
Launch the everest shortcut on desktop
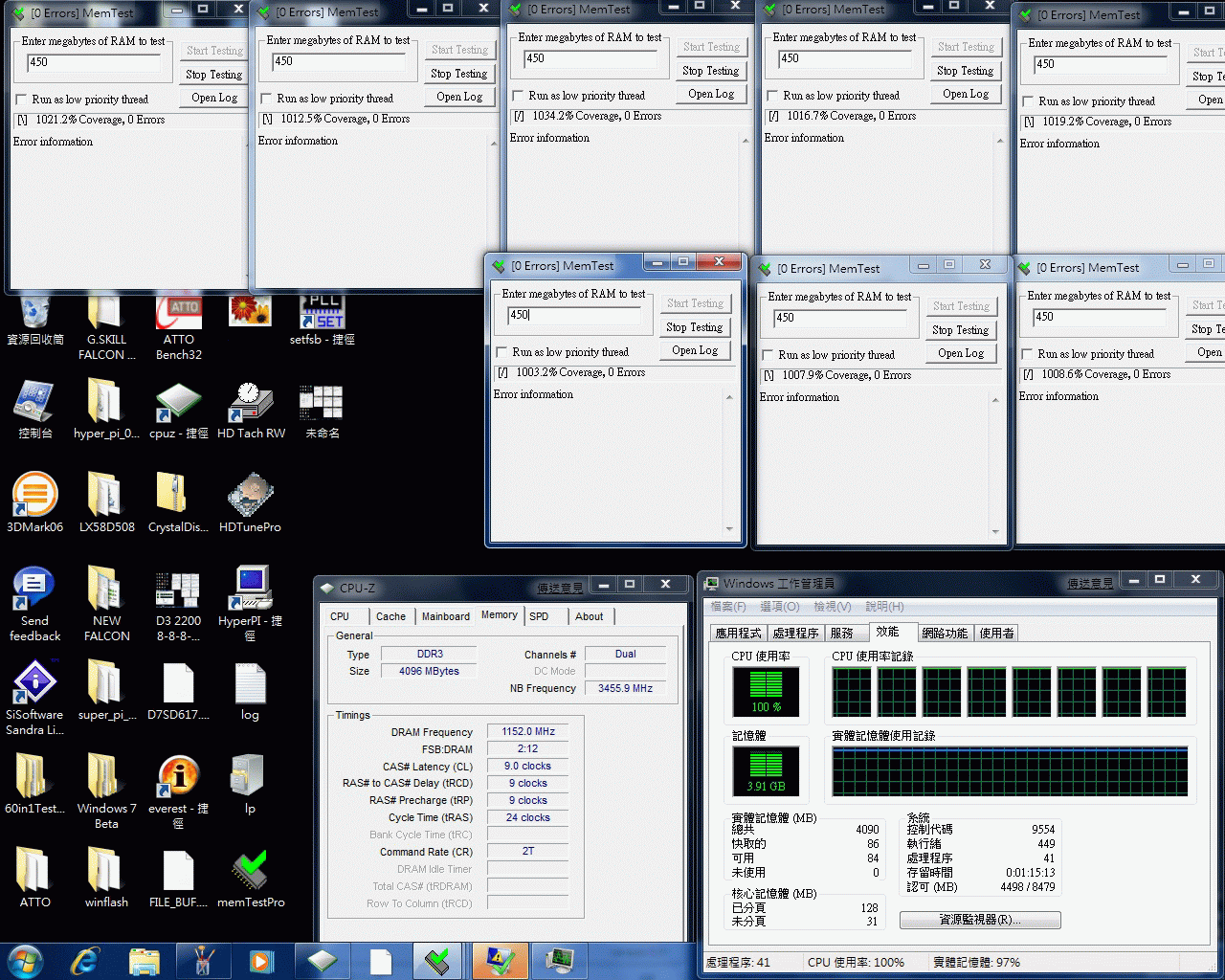tap(178, 778)
